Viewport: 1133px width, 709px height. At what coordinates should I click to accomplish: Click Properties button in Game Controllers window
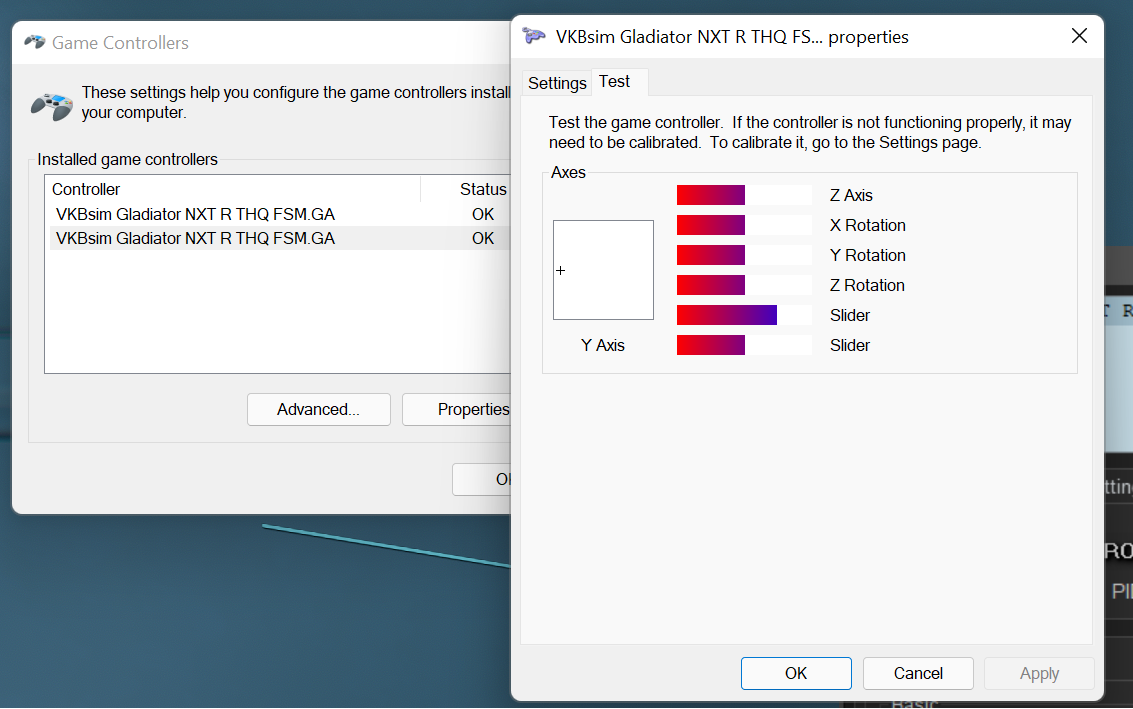point(457,410)
